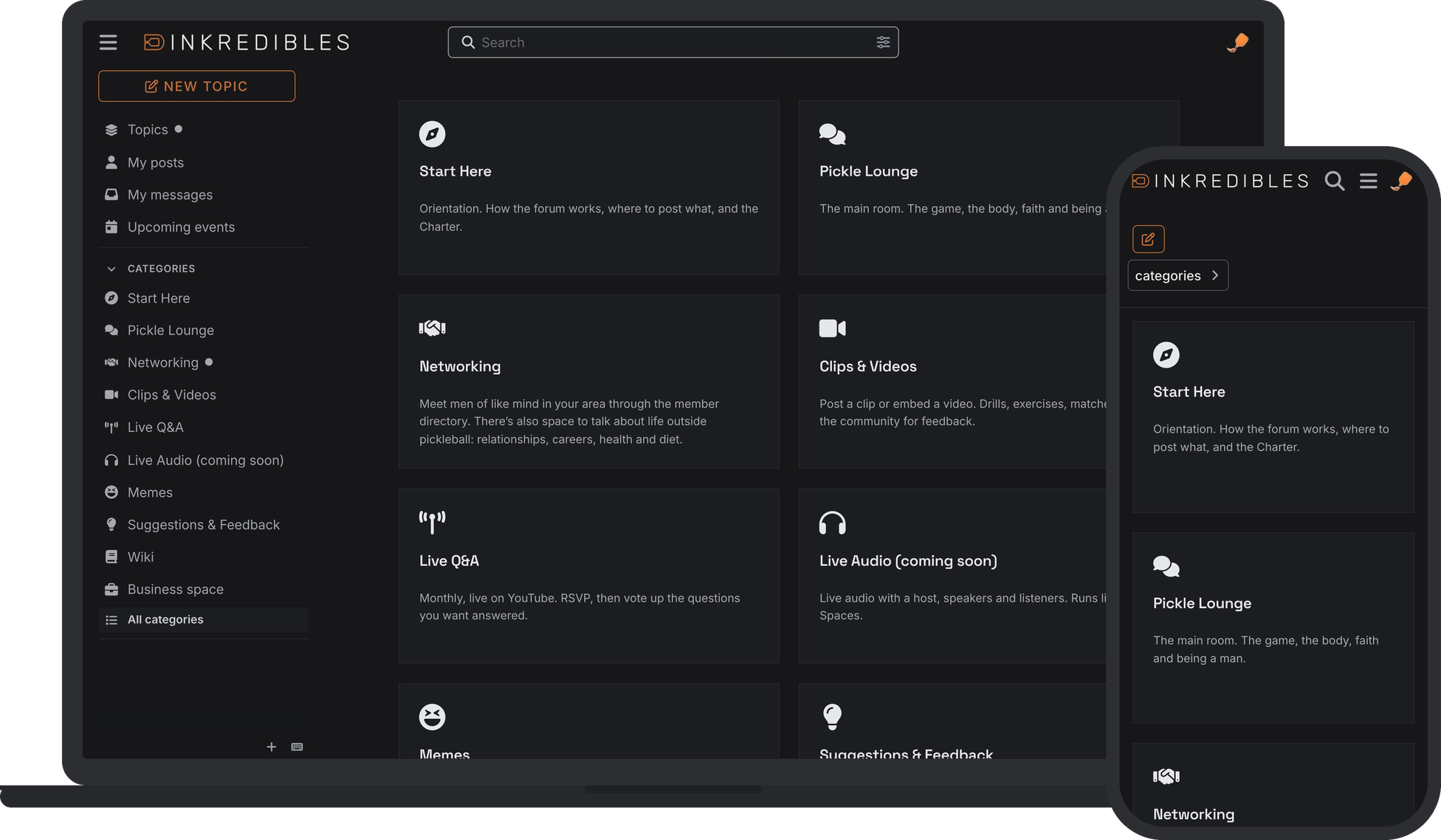Tap user avatar on phone header
The image size is (1441, 840).
(x=1401, y=181)
